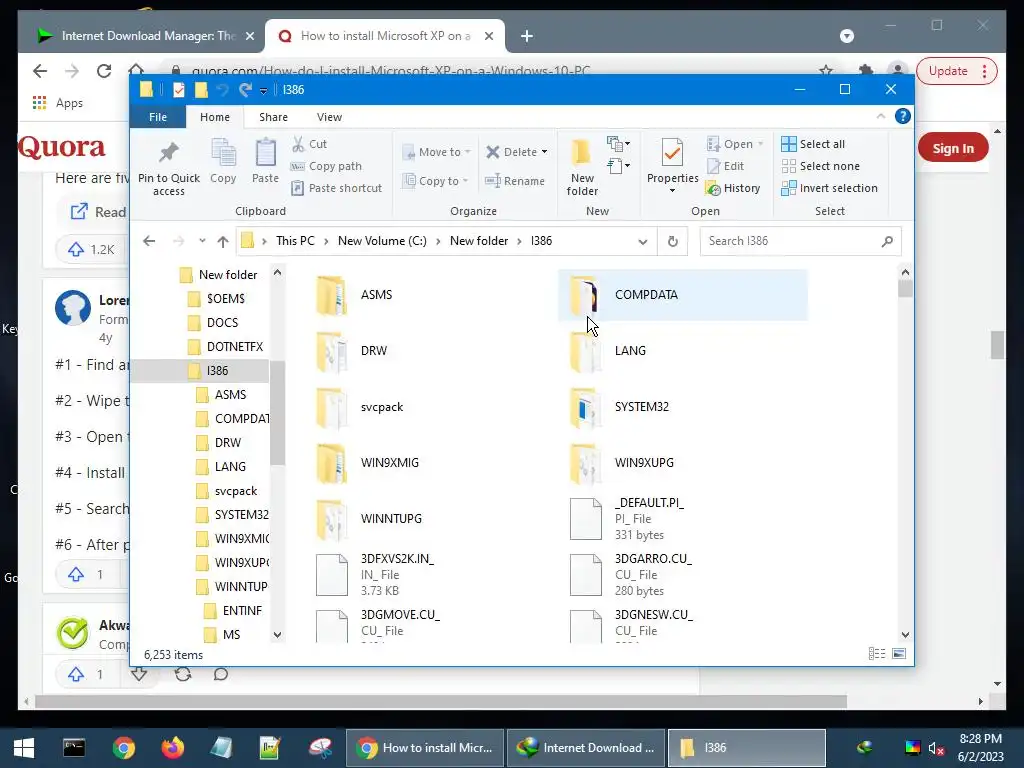The image size is (1024, 768).
Task: Click Quick Access properties icon in title bar
Action: click(178, 90)
